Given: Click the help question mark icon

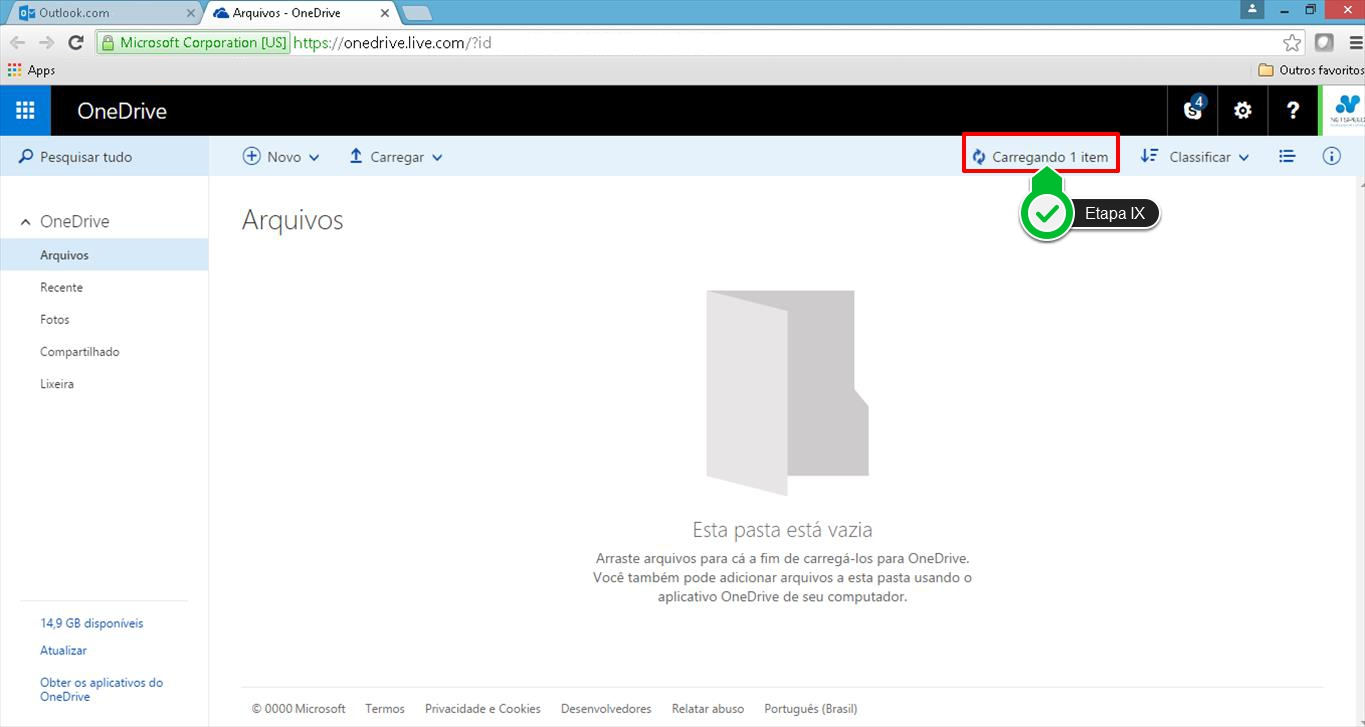Looking at the screenshot, I should (x=1293, y=111).
